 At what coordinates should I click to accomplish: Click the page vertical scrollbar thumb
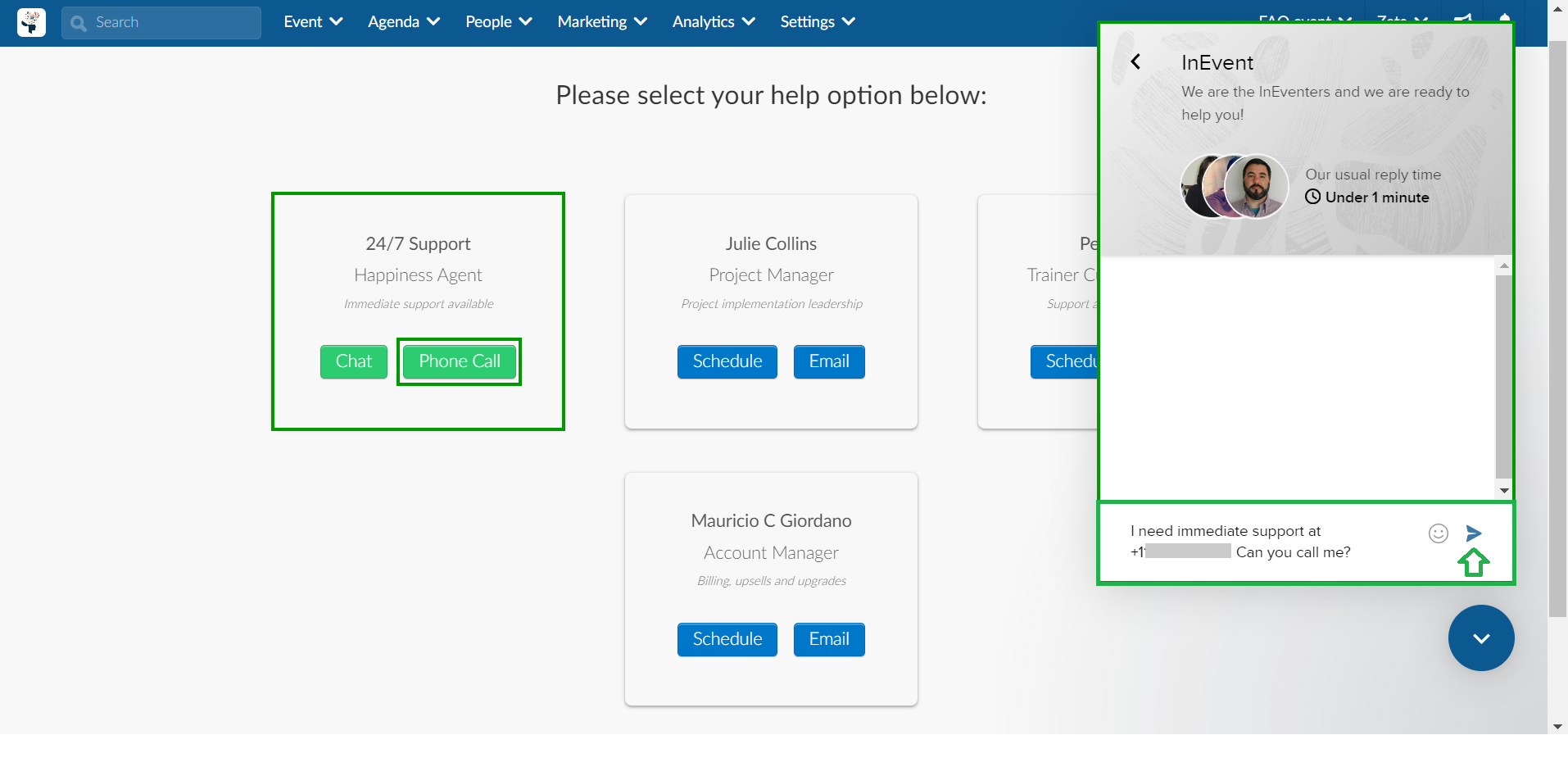click(1557, 328)
